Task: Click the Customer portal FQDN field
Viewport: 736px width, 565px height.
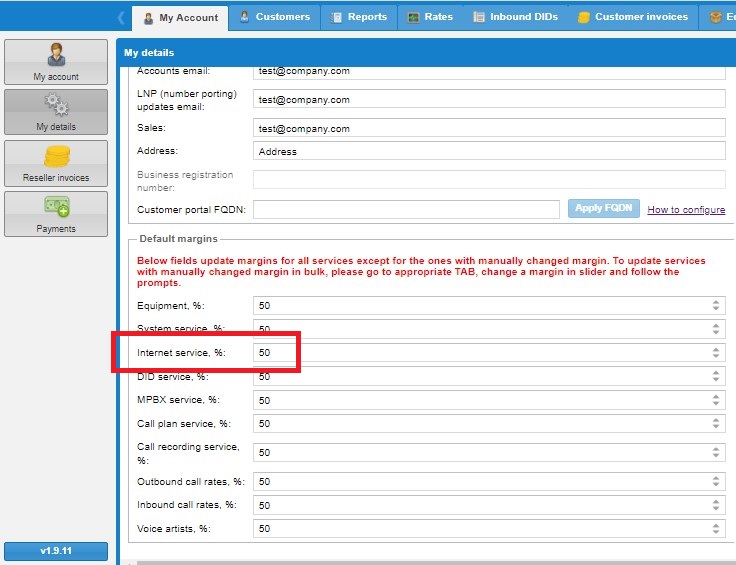Action: point(406,209)
